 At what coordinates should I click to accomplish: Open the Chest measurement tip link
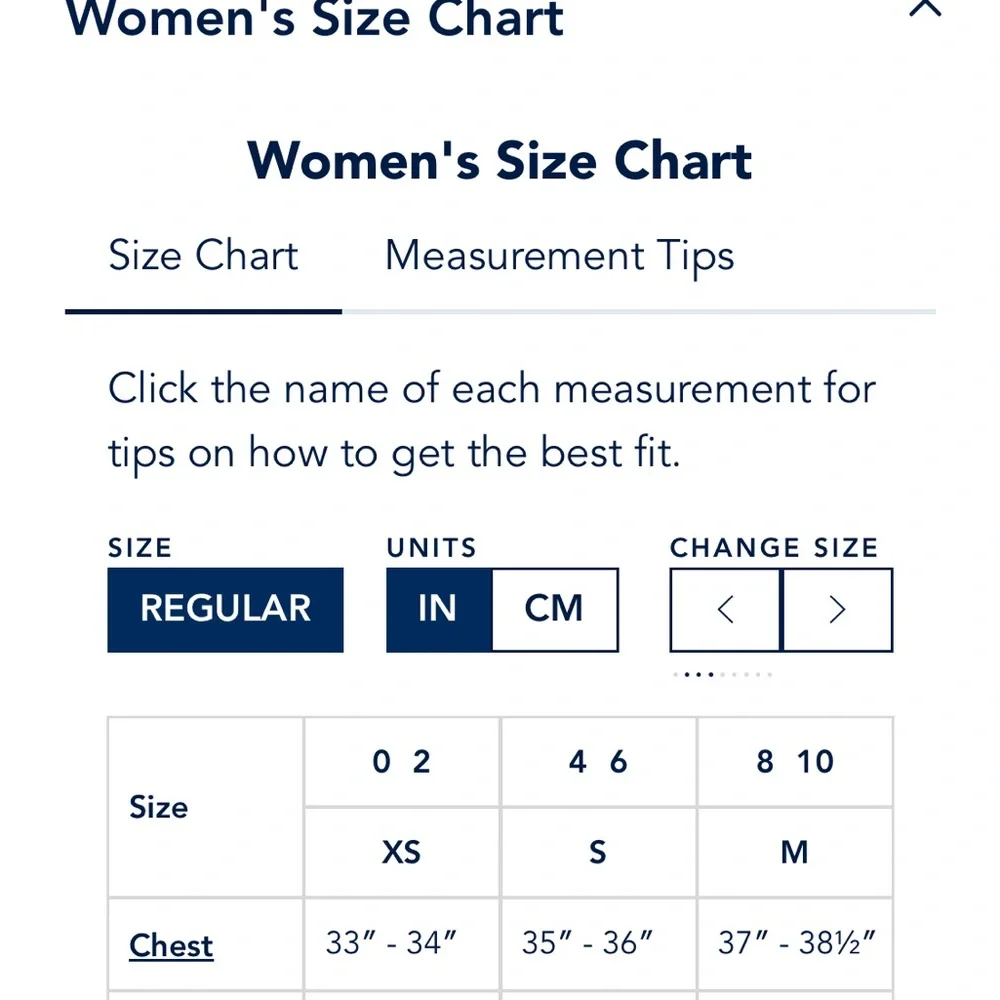click(x=171, y=945)
